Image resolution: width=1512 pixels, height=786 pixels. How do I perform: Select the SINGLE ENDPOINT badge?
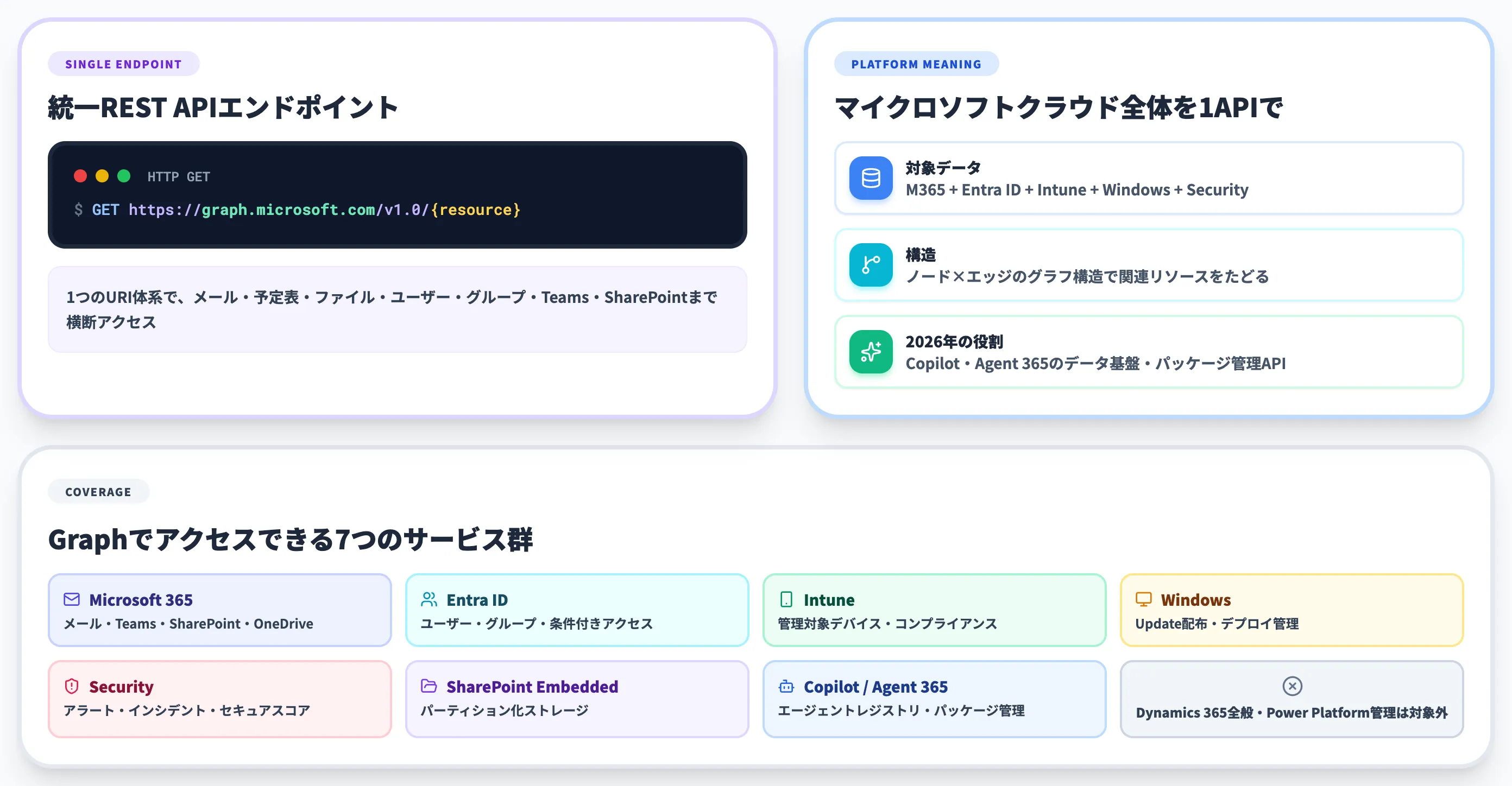(124, 64)
